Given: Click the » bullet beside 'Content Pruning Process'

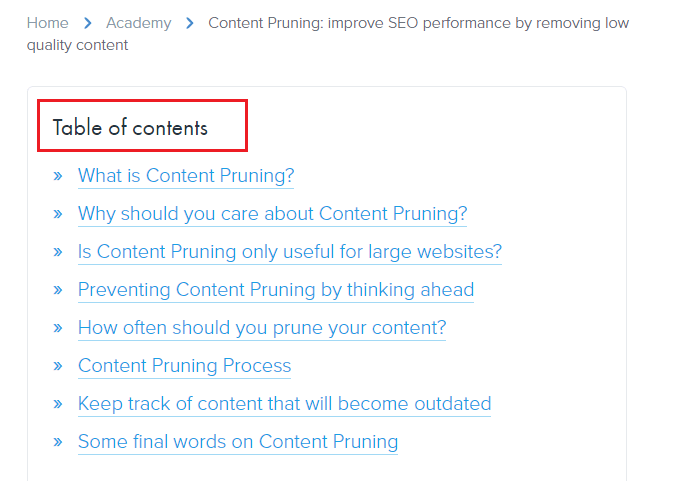Looking at the screenshot, I should coord(58,367).
